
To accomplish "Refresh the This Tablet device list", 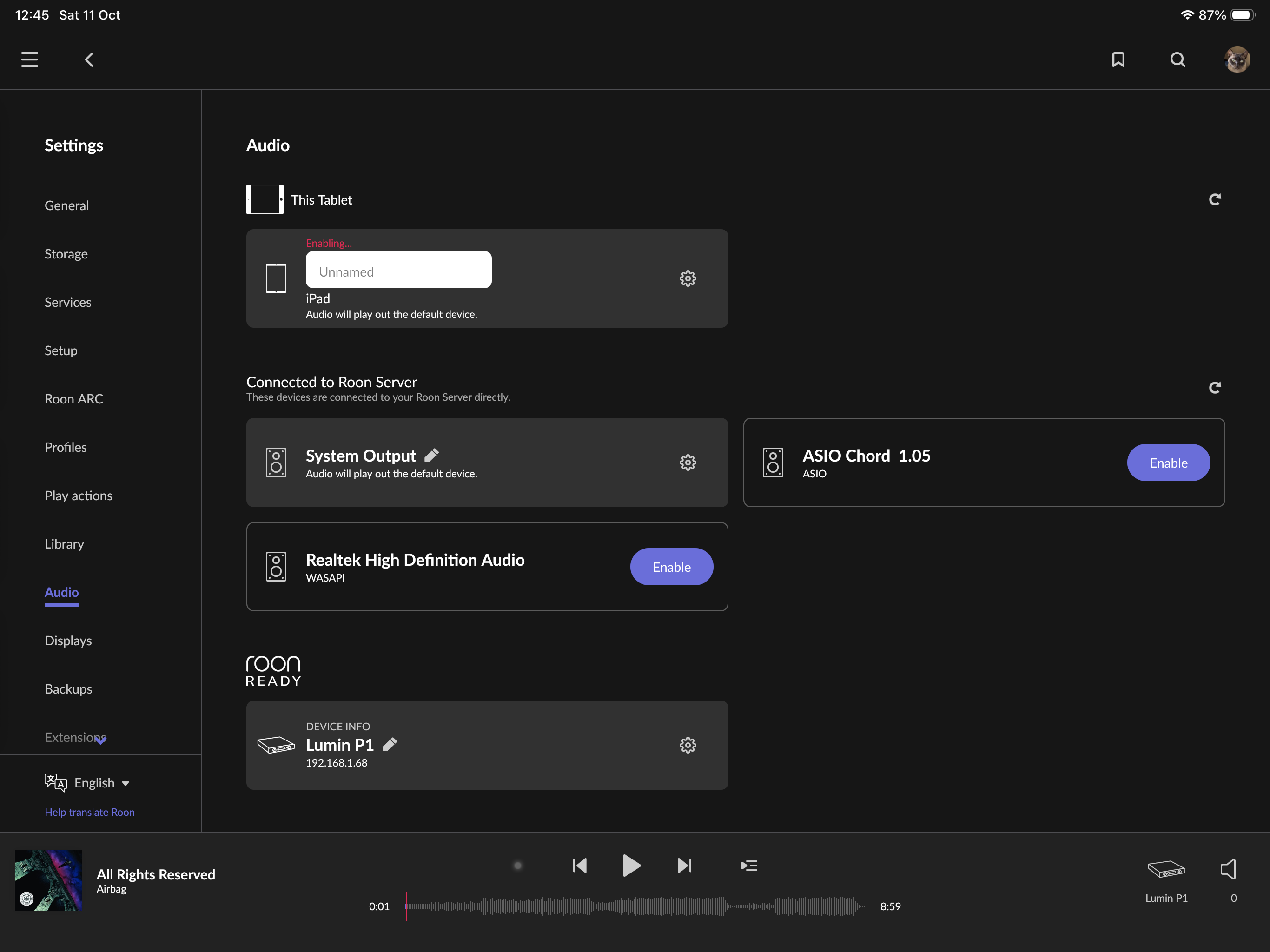I will coord(1214,199).
